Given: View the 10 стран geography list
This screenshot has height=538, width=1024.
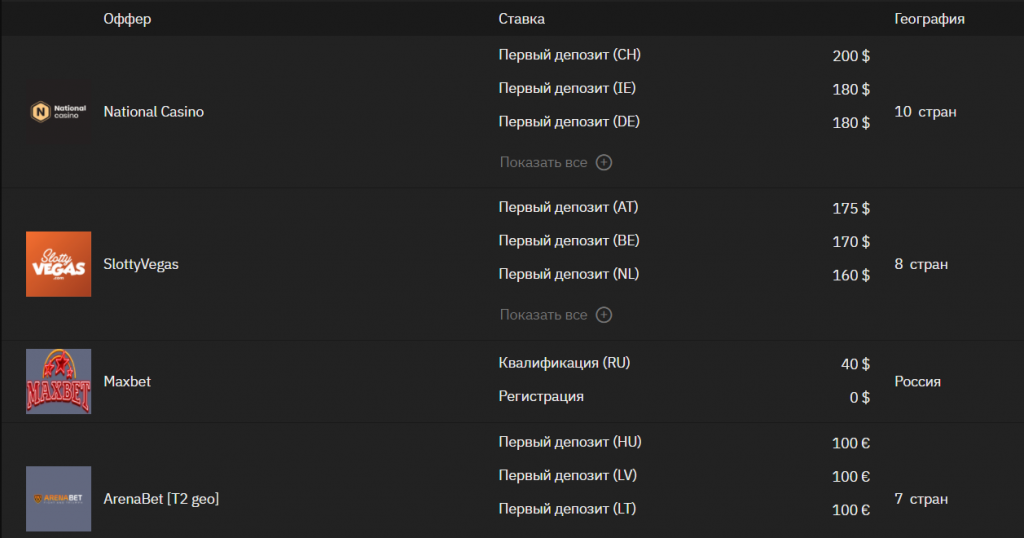Looking at the screenshot, I should [x=925, y=112].
